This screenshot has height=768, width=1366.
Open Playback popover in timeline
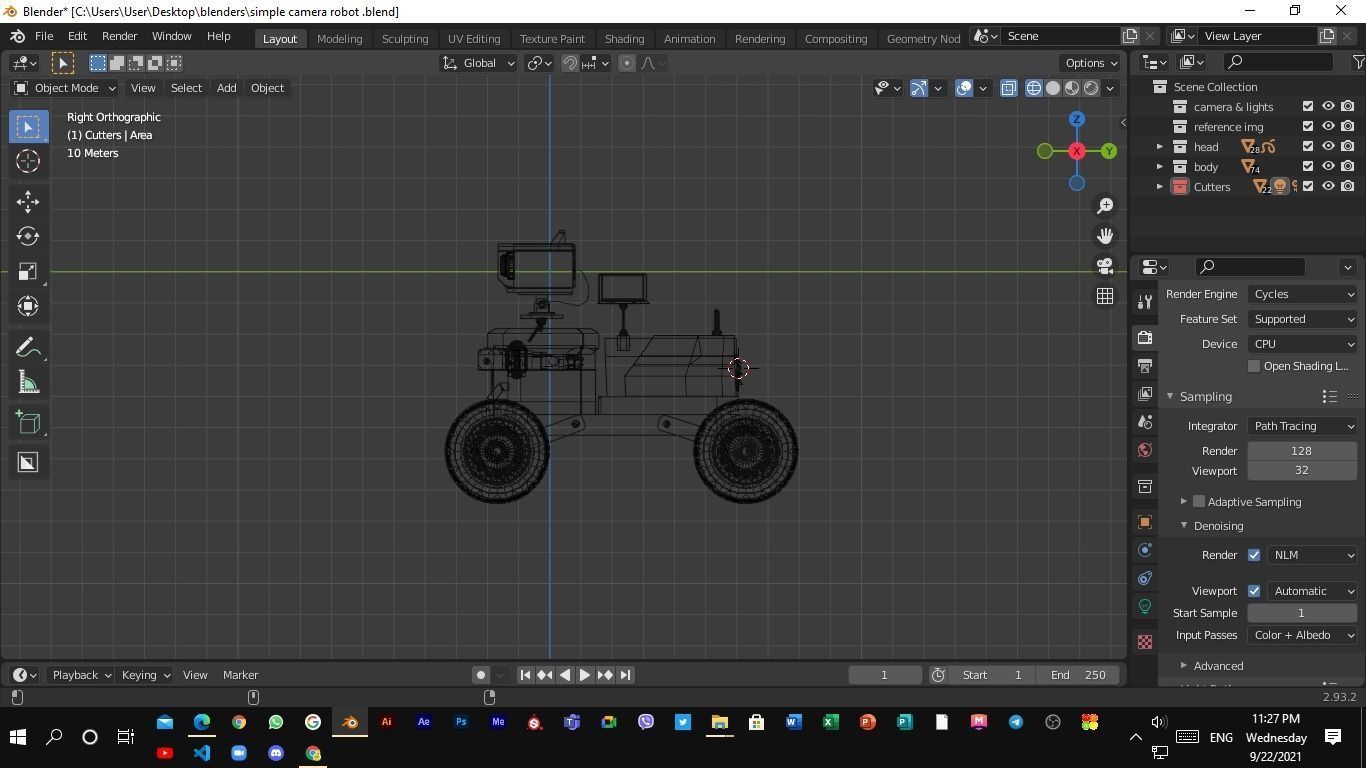click(81, 675)
